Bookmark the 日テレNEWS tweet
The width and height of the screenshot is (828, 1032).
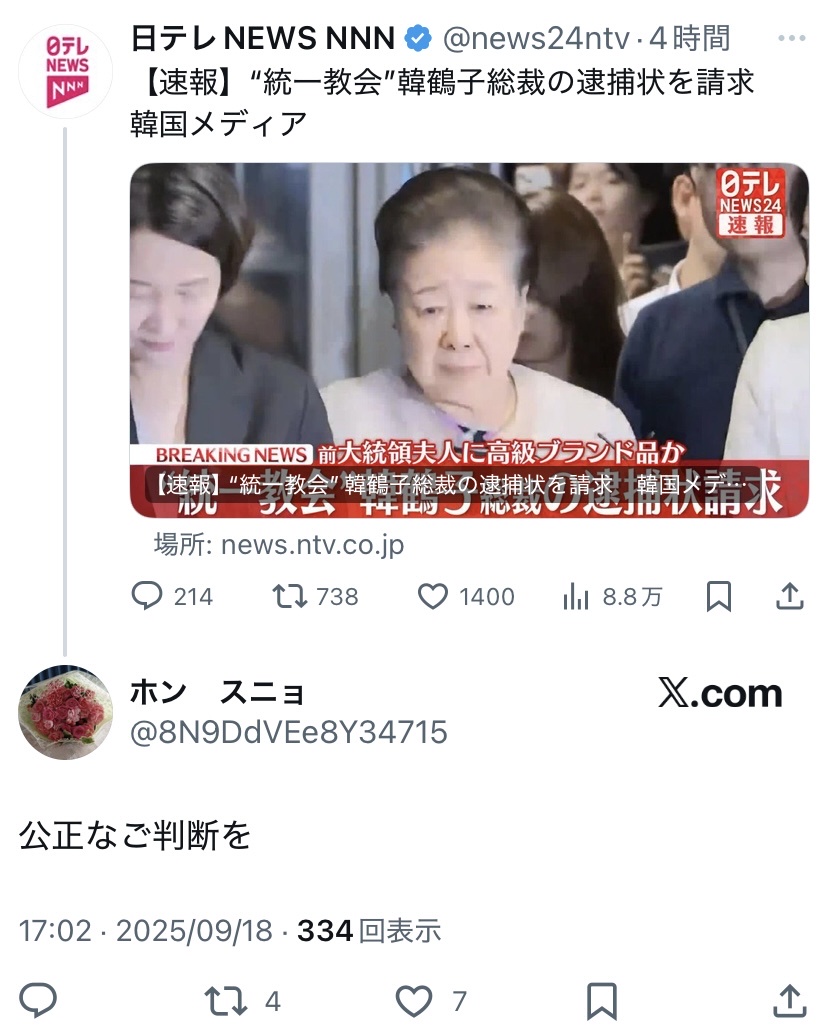[719, 596]
